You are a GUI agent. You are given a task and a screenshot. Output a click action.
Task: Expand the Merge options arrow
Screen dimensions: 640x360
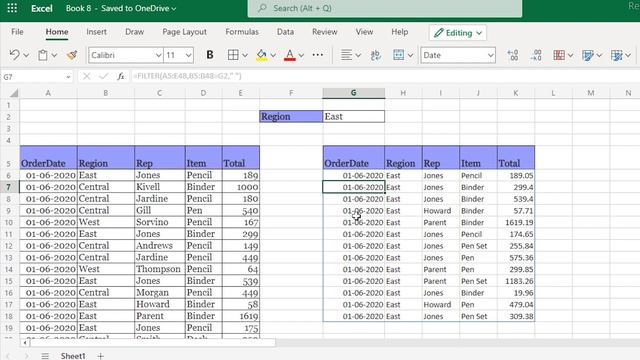[x=410, y=55]
